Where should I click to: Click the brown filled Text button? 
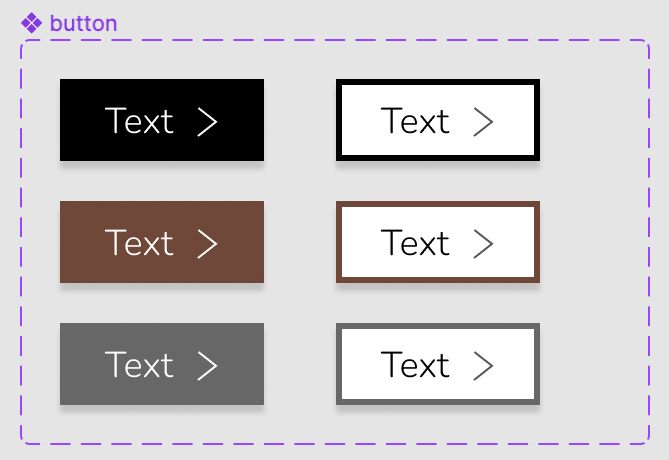[162, 242]
